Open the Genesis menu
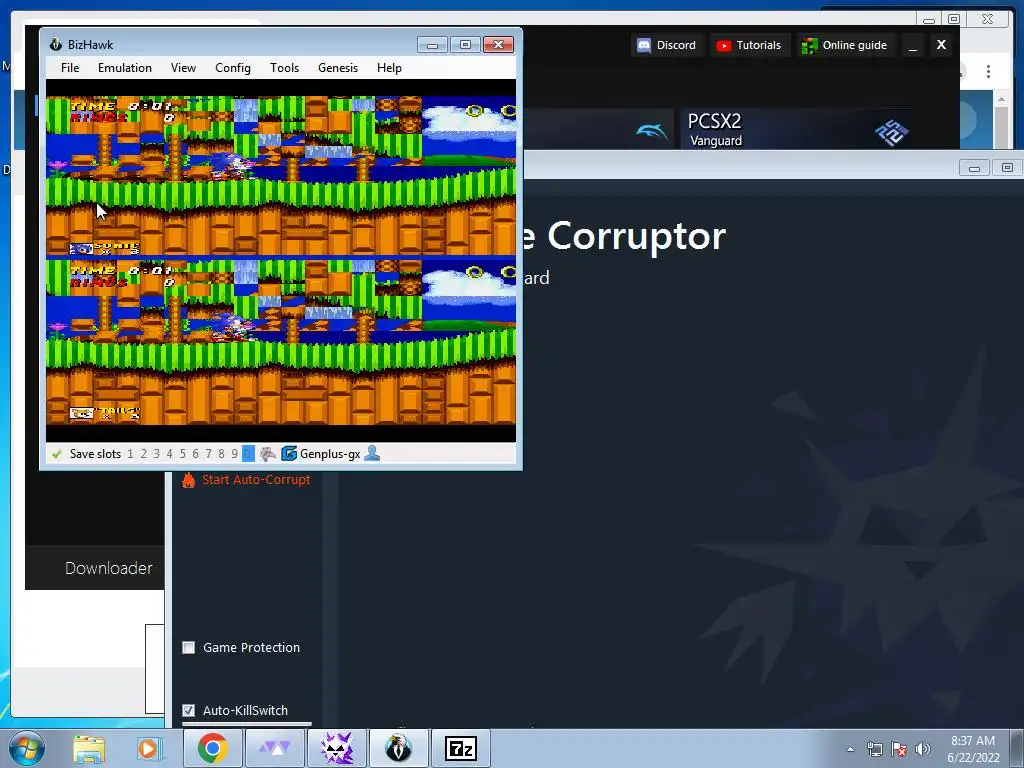 338,68
